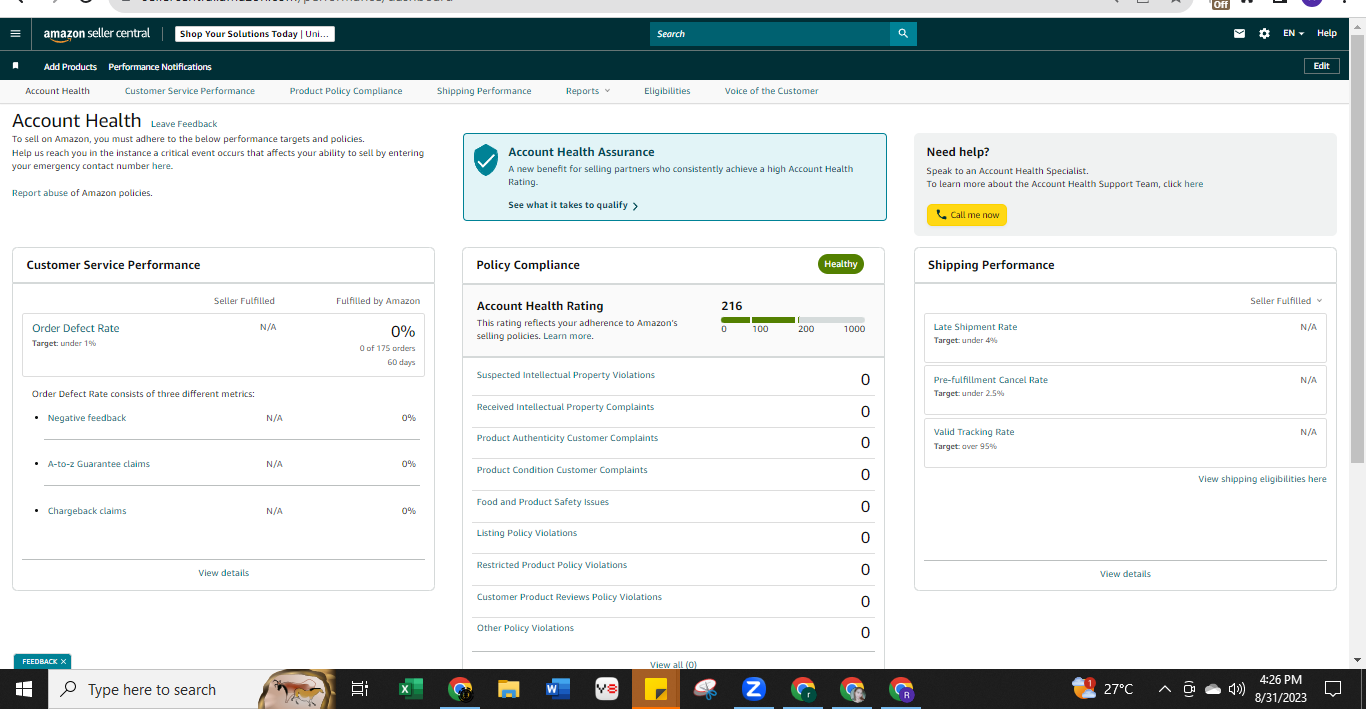The width and height of the screenshot is (1366, 709).
Task: Open the Windows notification center
Action: pyautogui.click(x=1333, y=689)
